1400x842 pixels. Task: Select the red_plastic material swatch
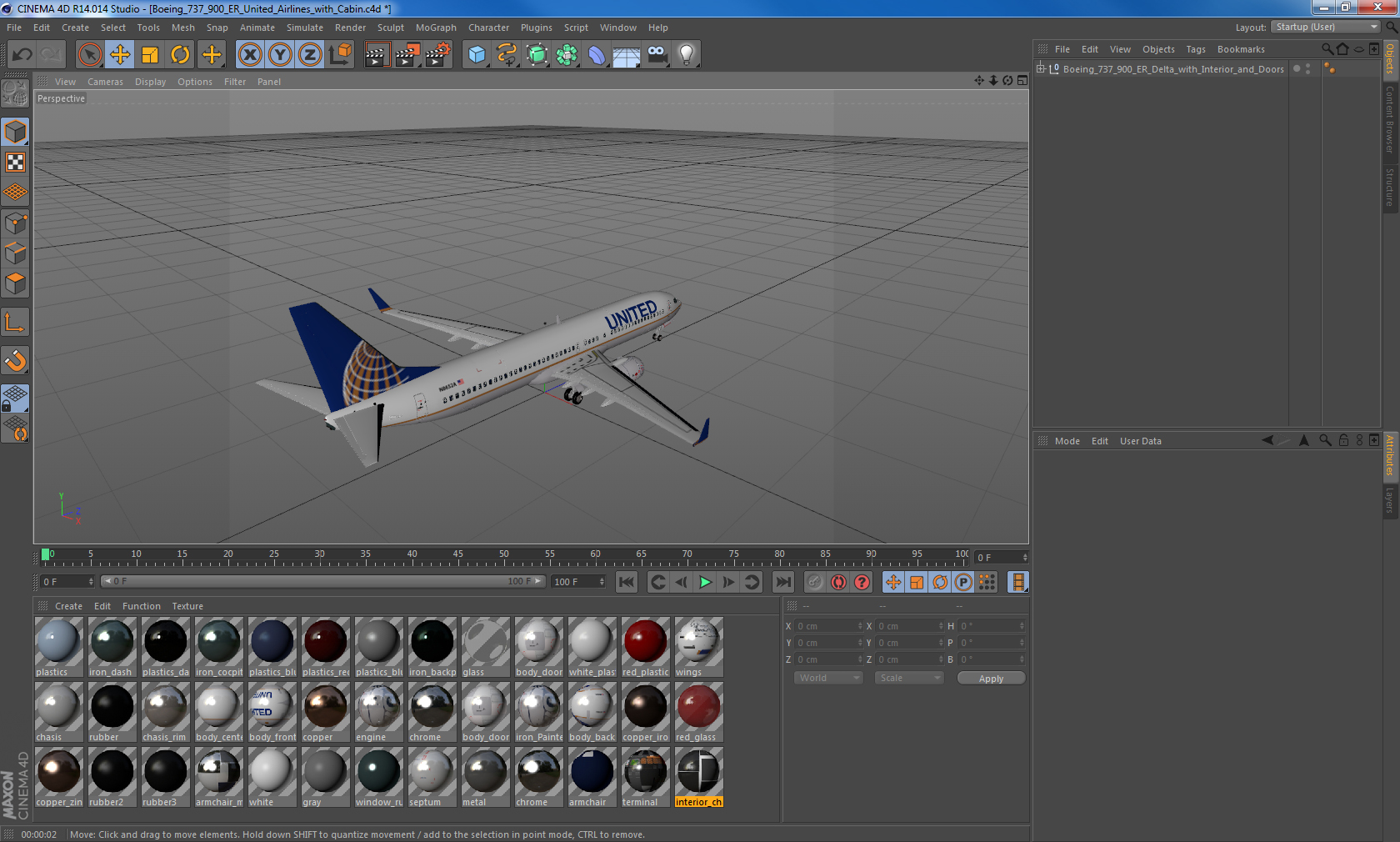[645, 647]
